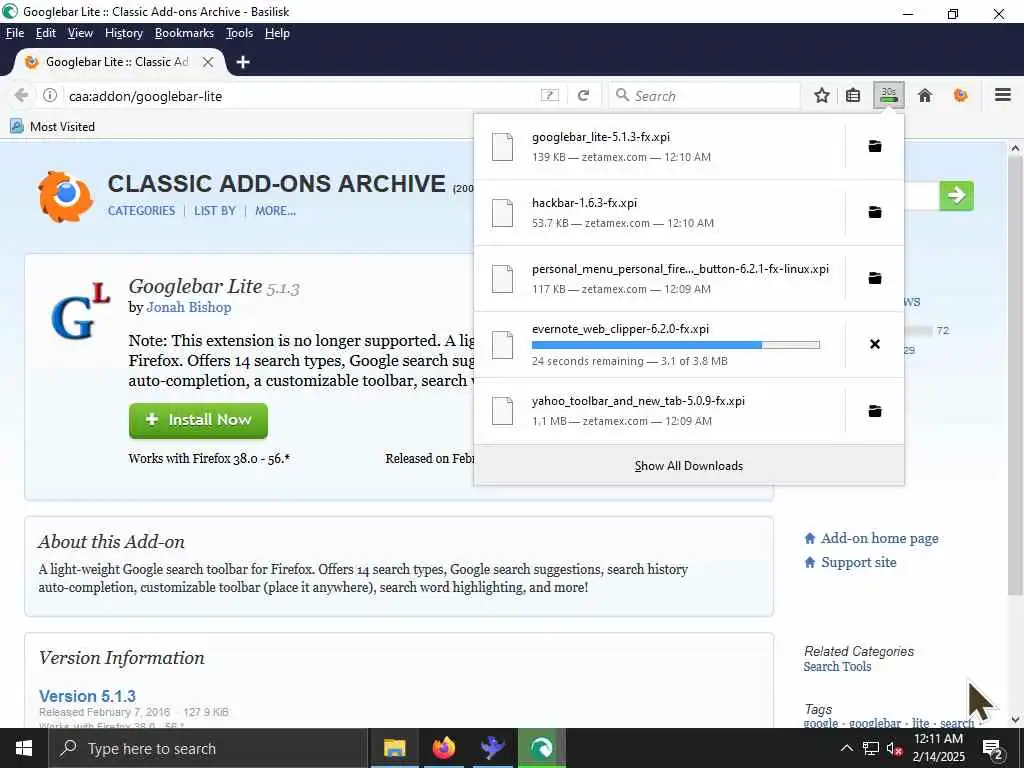Viewport: 1024px width, 768px height.
Task: Open Firefox from taskbar
Action: pos(443,748)
